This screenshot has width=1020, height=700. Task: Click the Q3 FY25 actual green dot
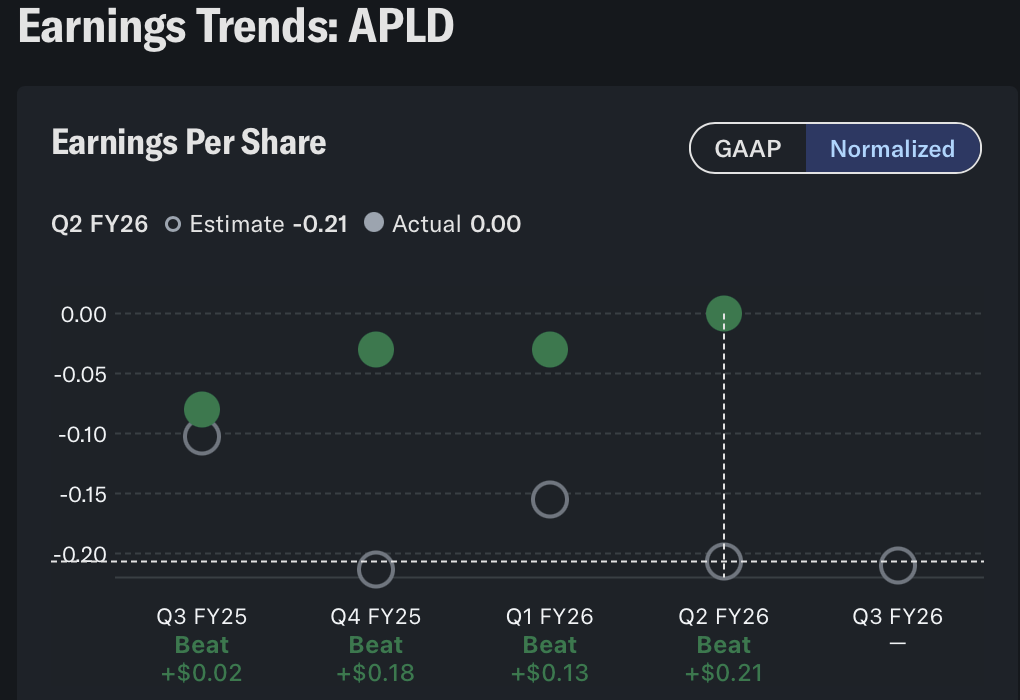click(x=202, y=409)
